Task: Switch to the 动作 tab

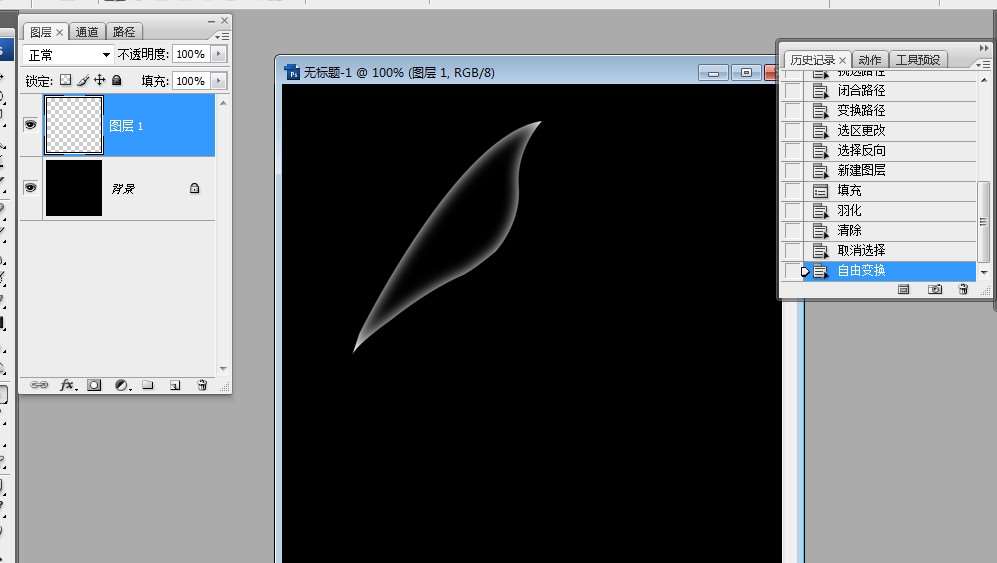Action: coord(869,60)
